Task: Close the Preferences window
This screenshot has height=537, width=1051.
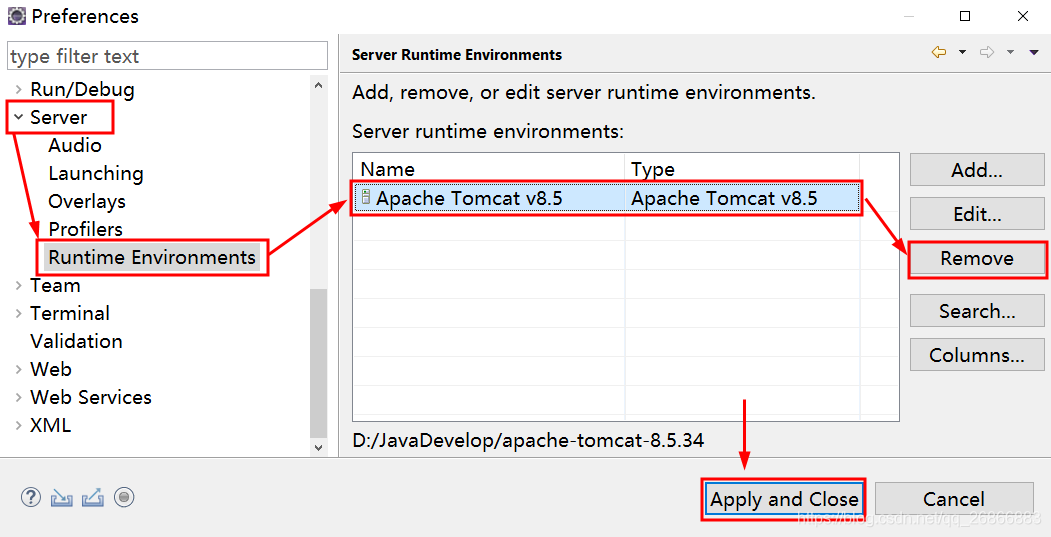Action: pyautogui.click(x=1023, y=16)
